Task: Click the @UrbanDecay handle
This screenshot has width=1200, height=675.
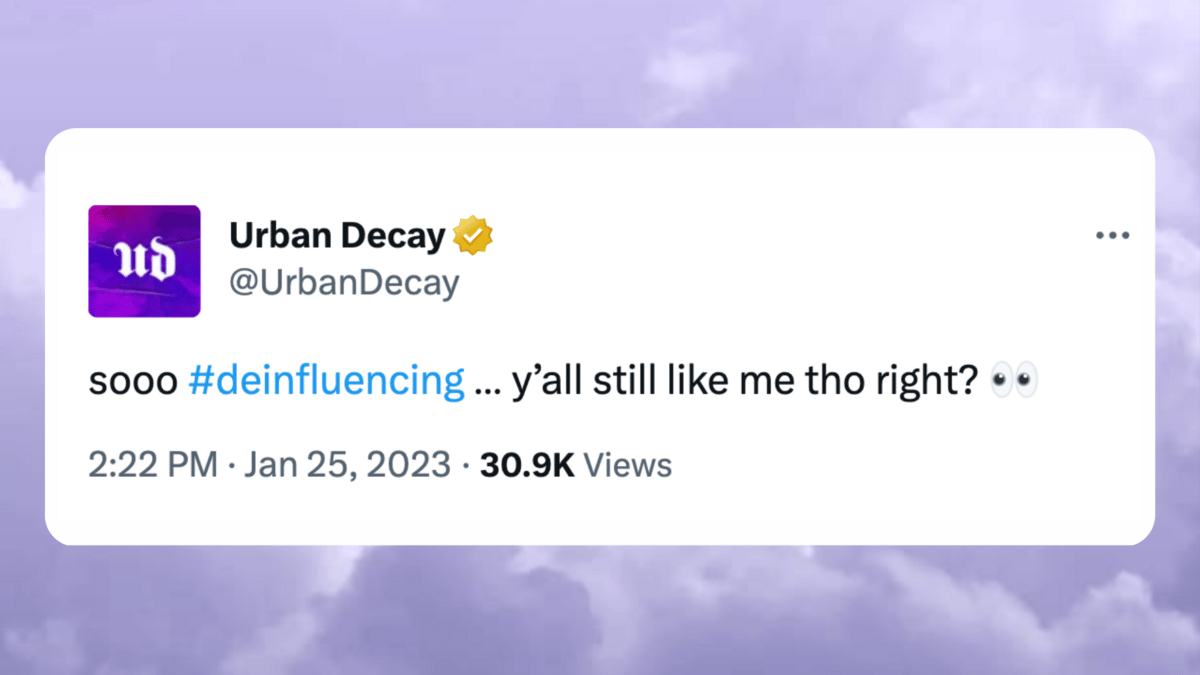Action: [x=344, y=284]
